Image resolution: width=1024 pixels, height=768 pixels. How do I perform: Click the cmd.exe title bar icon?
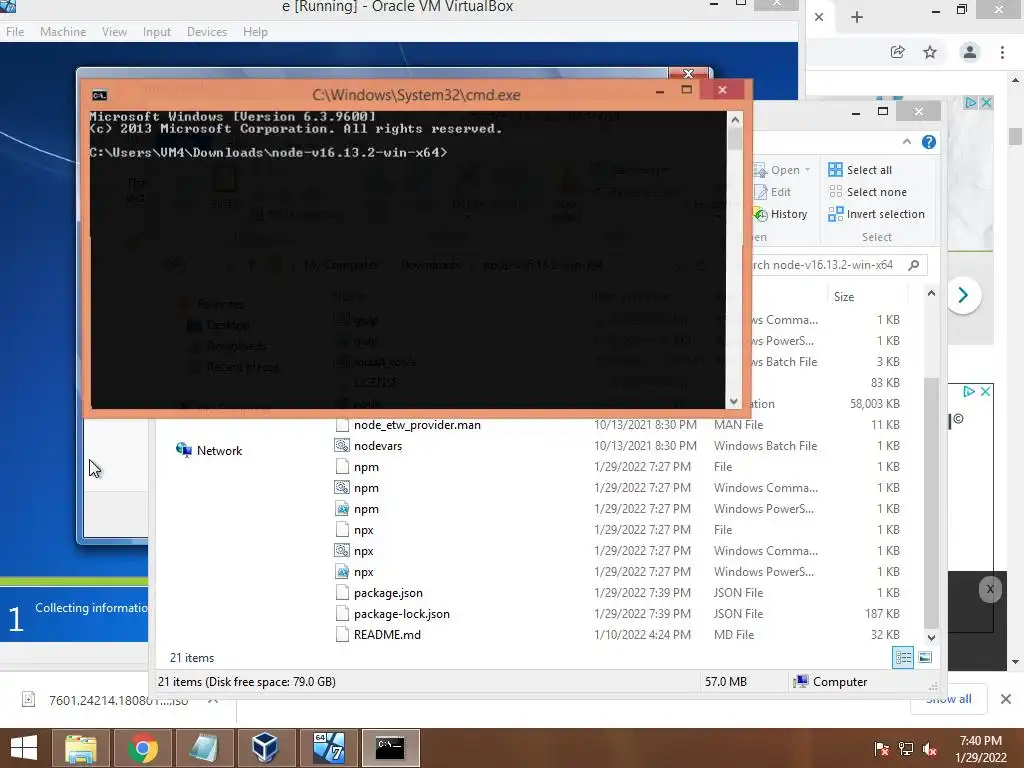tap(99, 95)
